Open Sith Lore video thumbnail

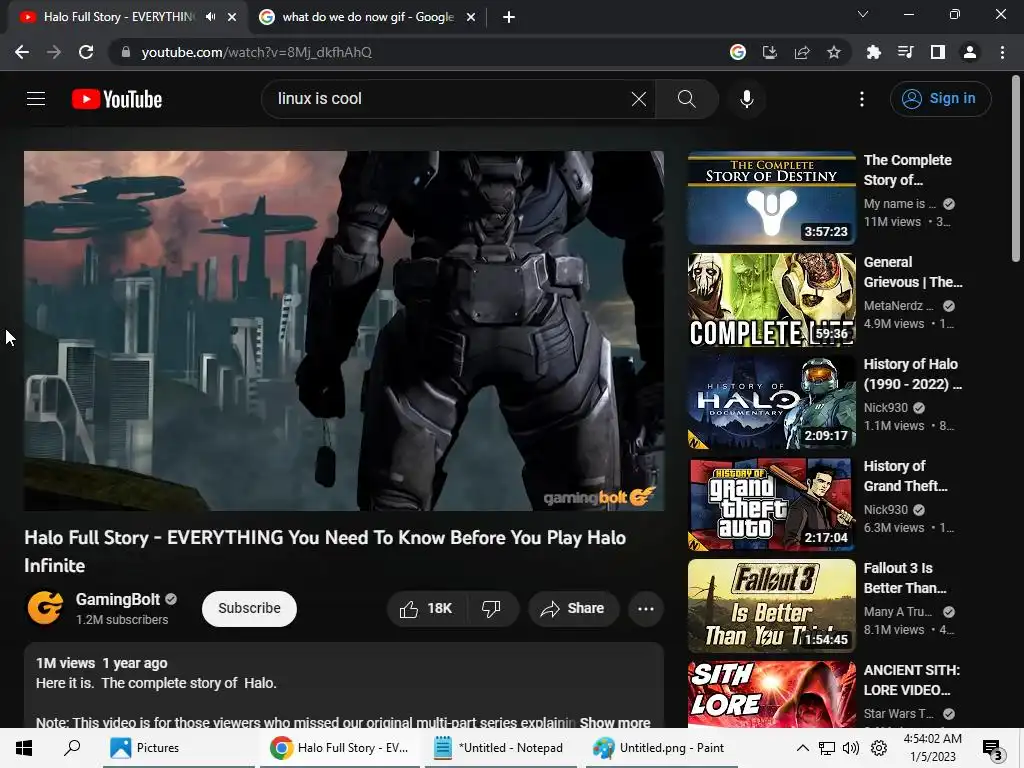pyautogui.click(x=771, y=694)
